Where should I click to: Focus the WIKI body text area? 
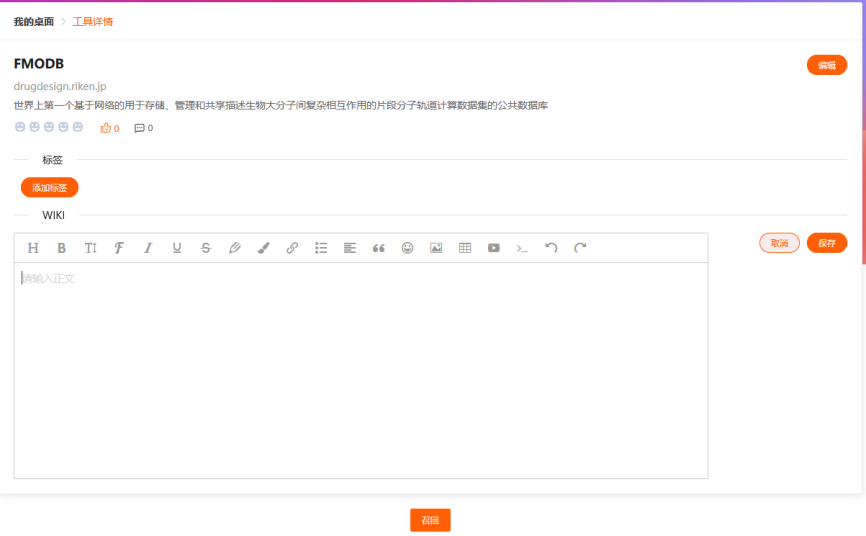[x=361, y=370]
